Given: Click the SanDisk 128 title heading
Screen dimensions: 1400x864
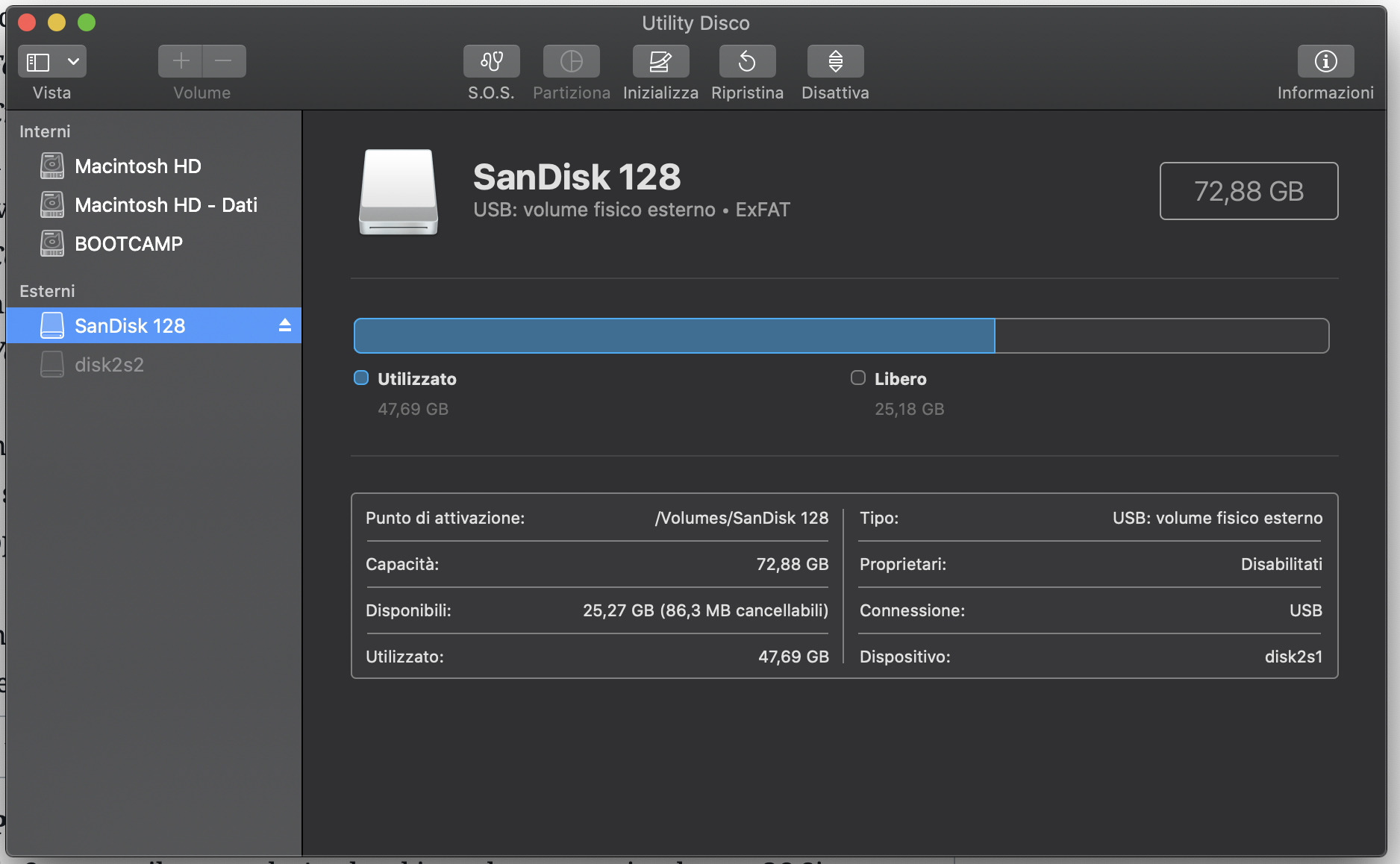Looking at the screenshot, I should click(x=577, y=178).
